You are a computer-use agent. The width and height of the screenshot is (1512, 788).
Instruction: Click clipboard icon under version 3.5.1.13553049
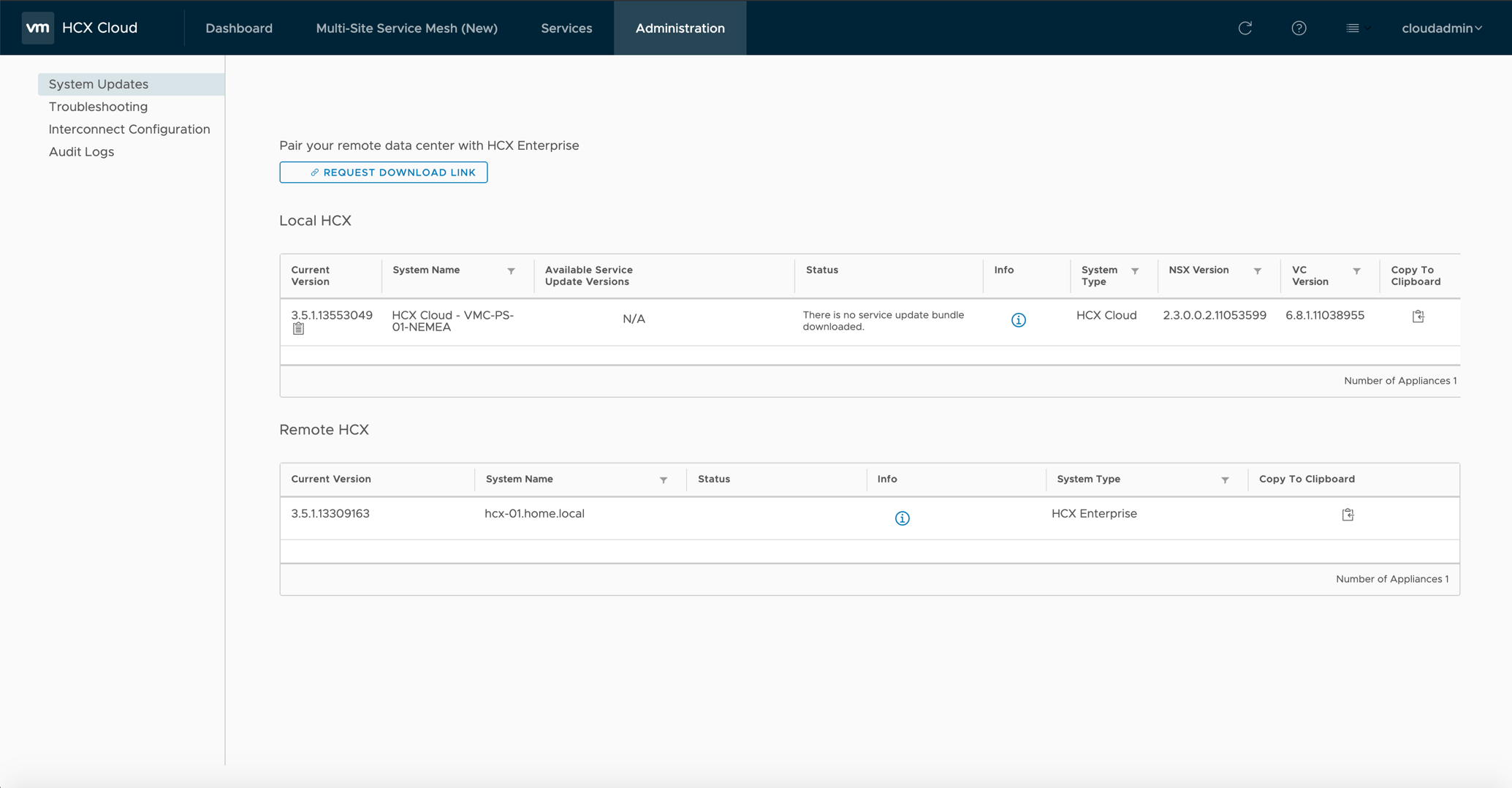tap(298, 330)
